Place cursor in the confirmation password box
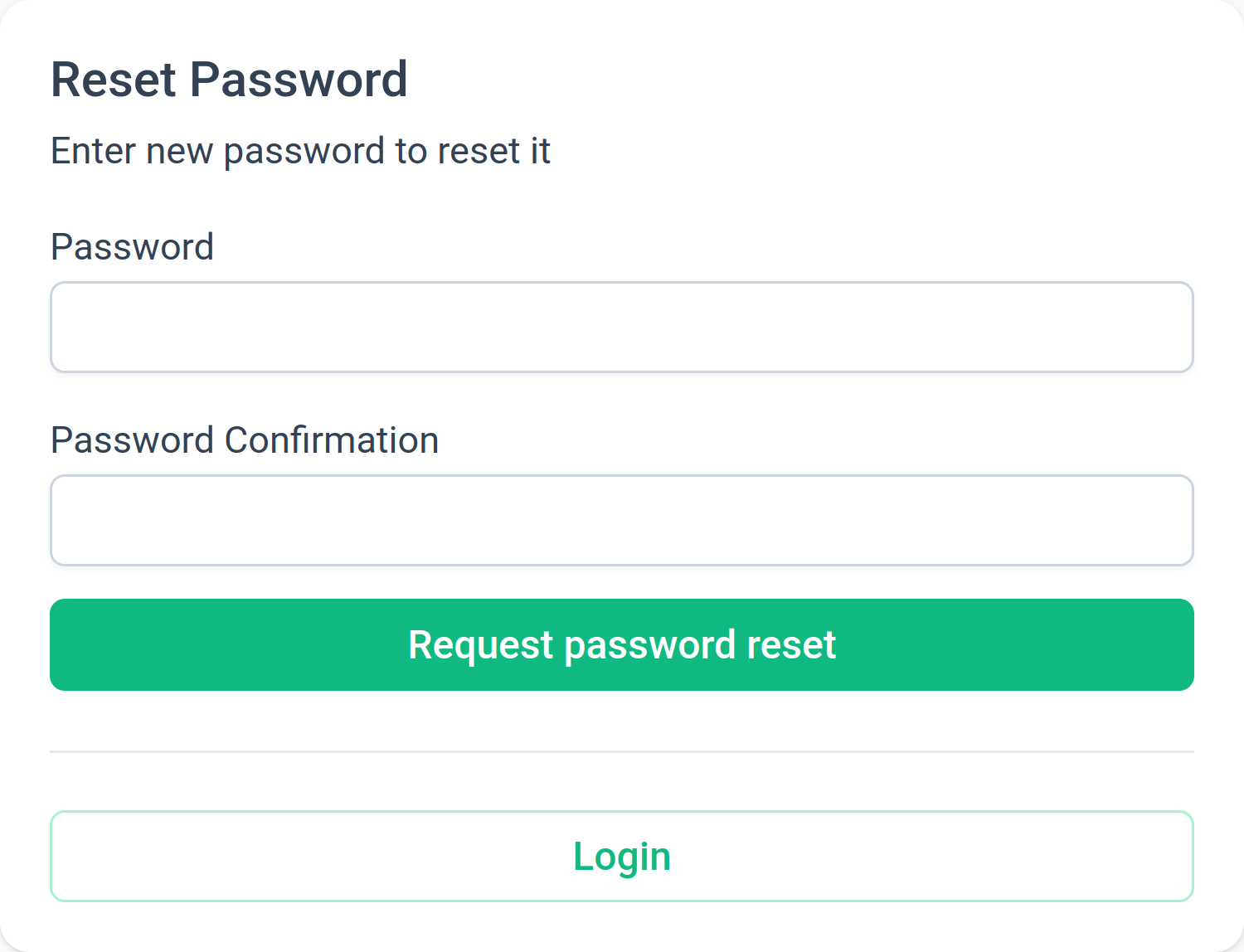 click(x=622, y=520)
